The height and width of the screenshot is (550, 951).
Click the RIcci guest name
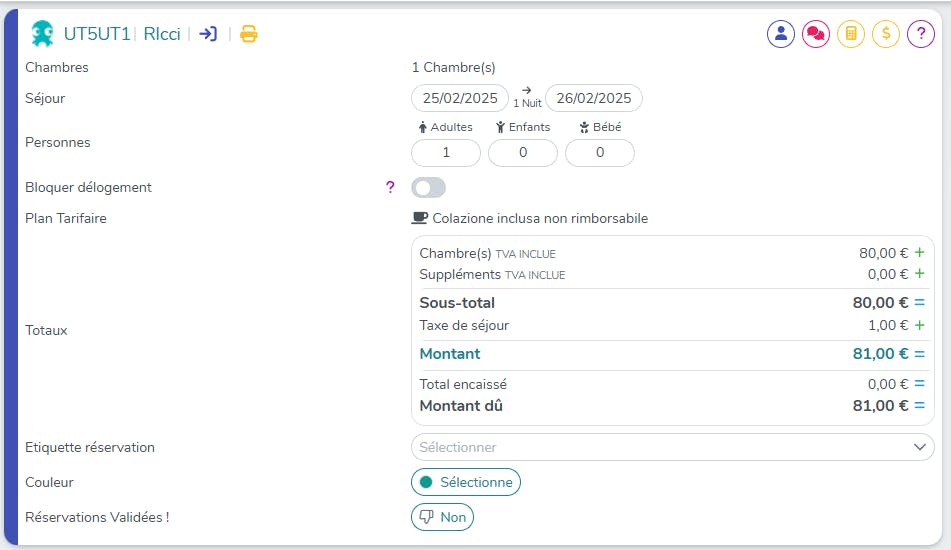point(162,34)
